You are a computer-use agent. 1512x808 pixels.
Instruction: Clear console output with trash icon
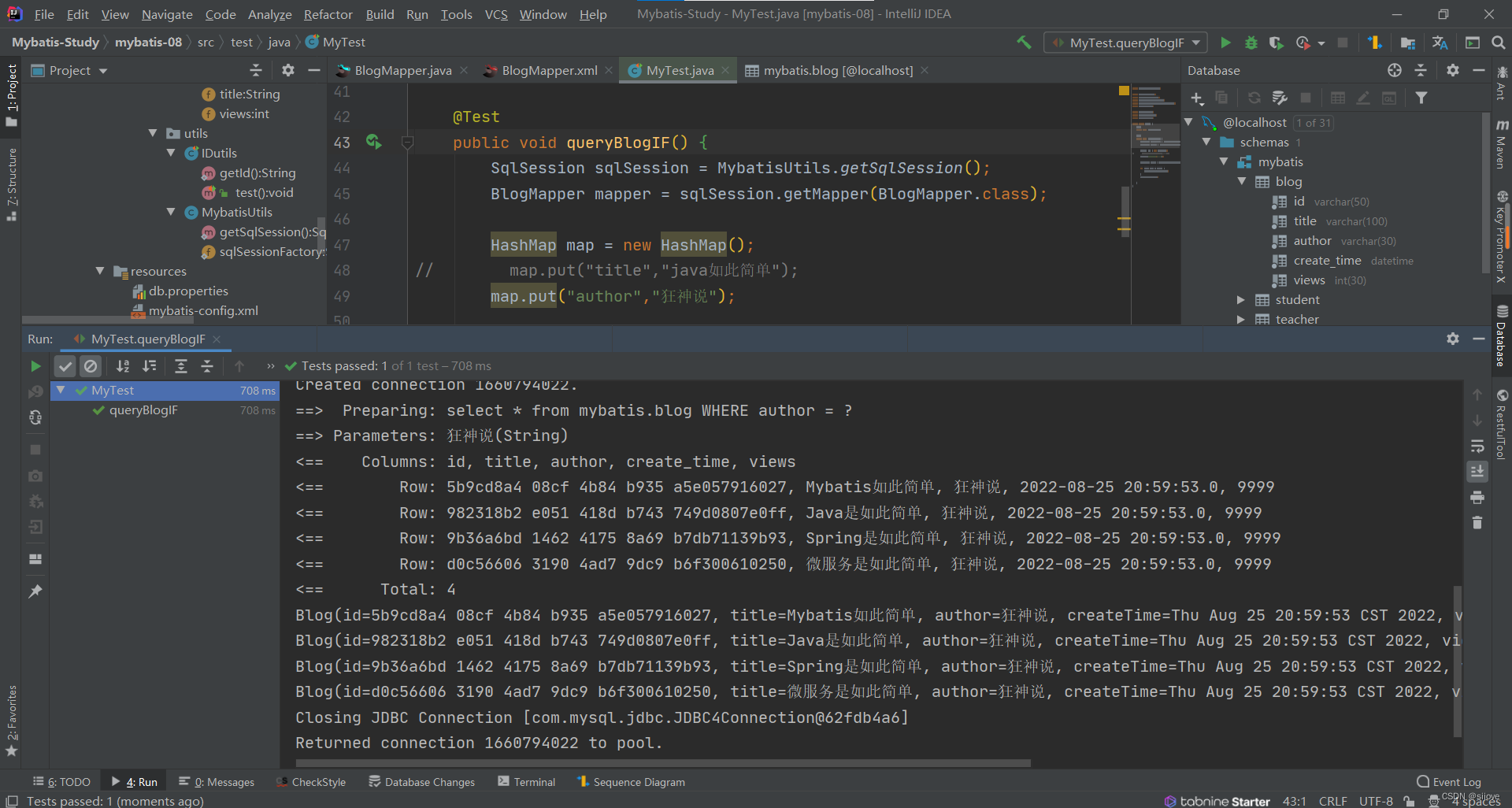pyautogui.click(x=1477, y=523)
